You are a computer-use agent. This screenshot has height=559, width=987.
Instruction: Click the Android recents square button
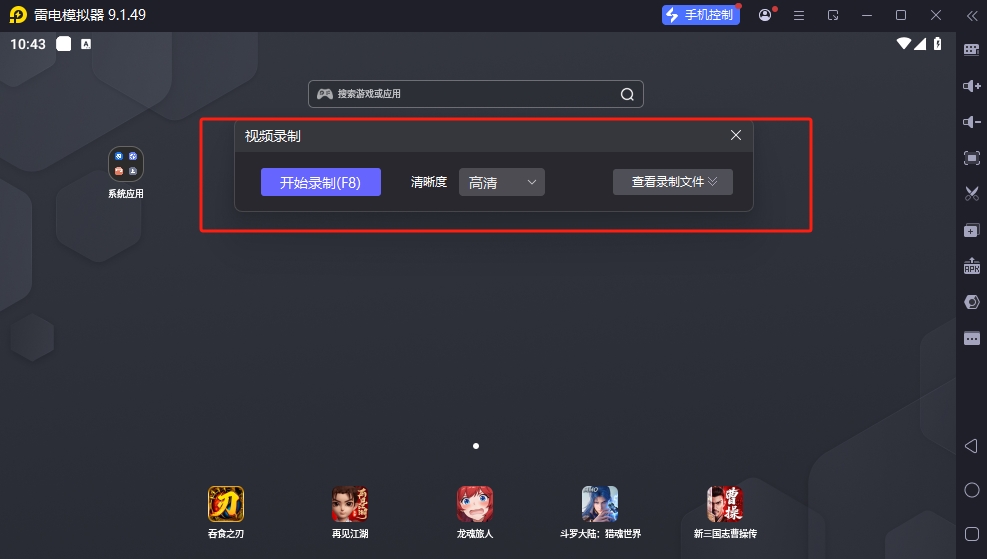[x=972, y=534]
